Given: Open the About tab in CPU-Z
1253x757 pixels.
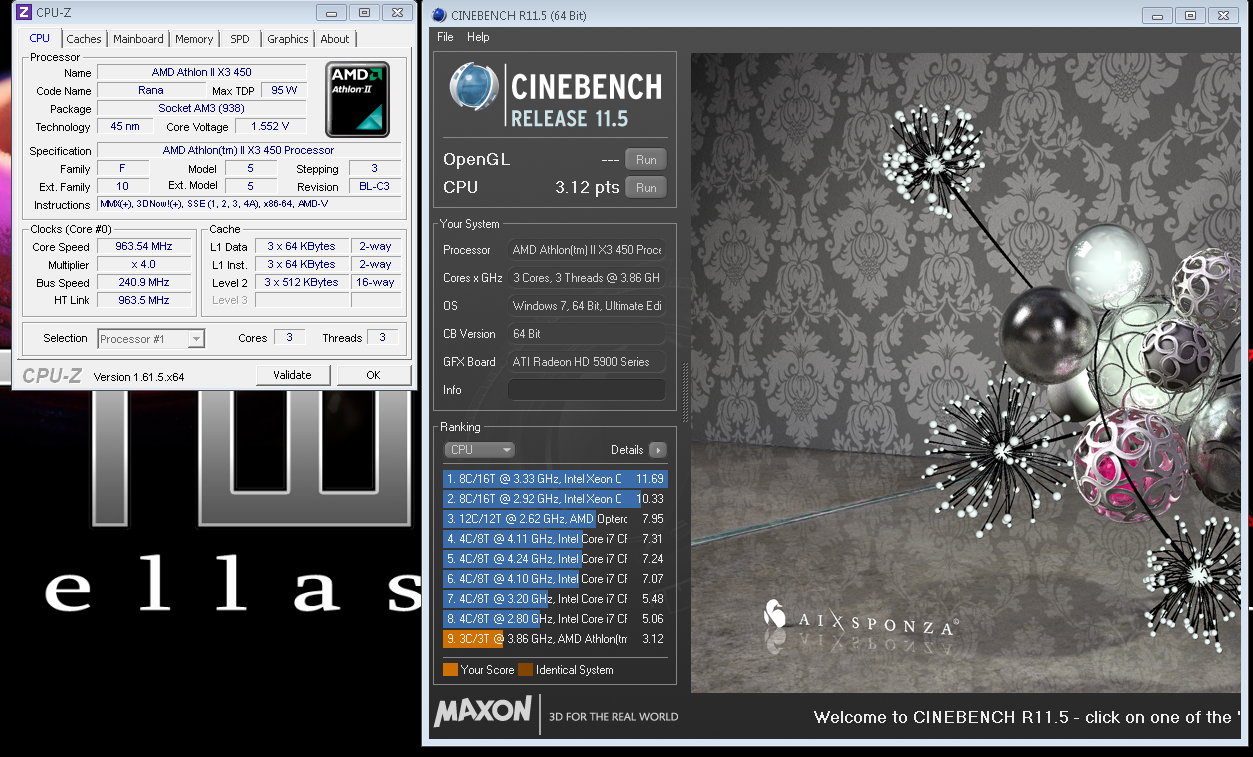Looking at the screenshot, I should click(x=335, y=39).
